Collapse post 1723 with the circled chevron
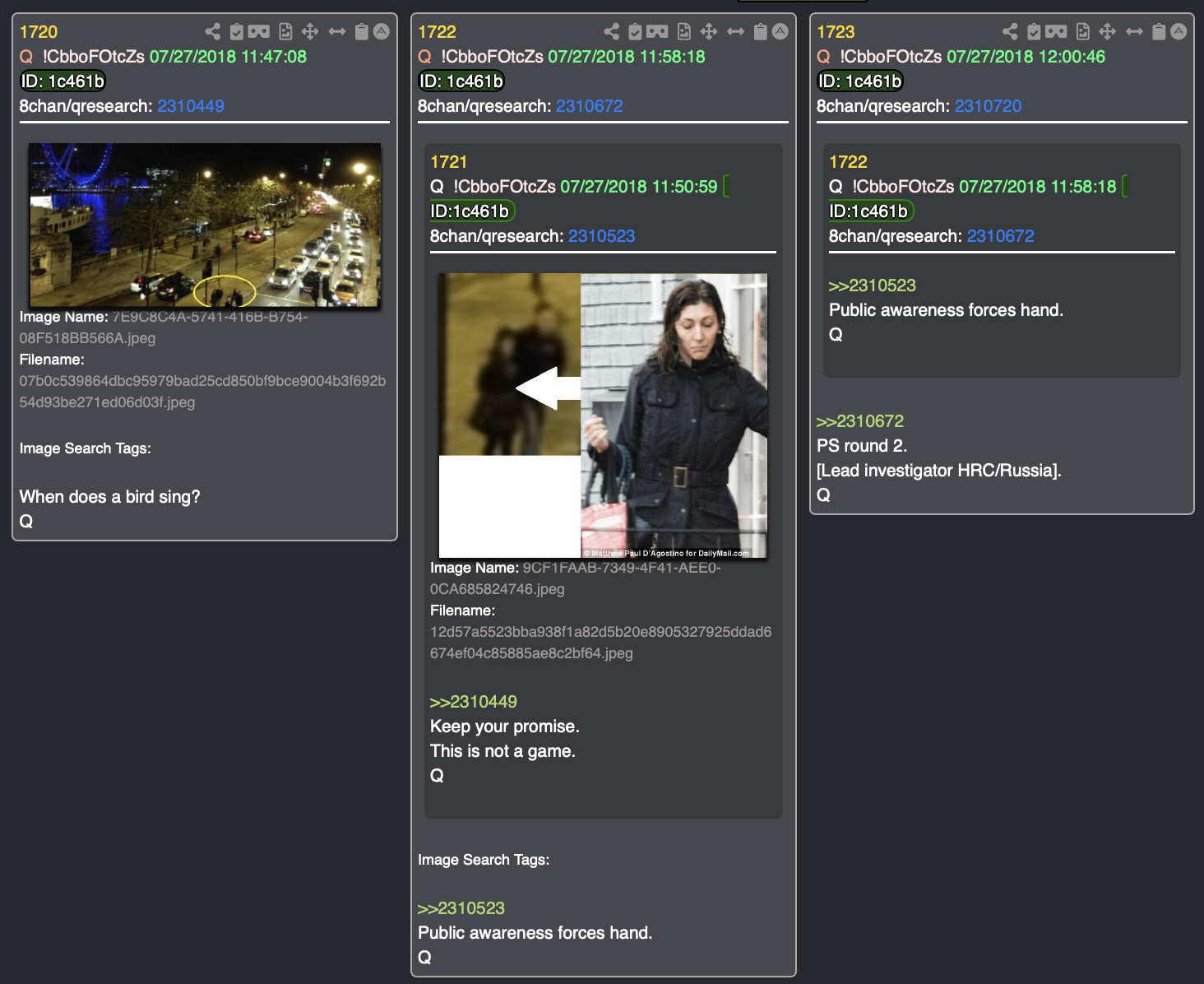 pos(1179,31)
